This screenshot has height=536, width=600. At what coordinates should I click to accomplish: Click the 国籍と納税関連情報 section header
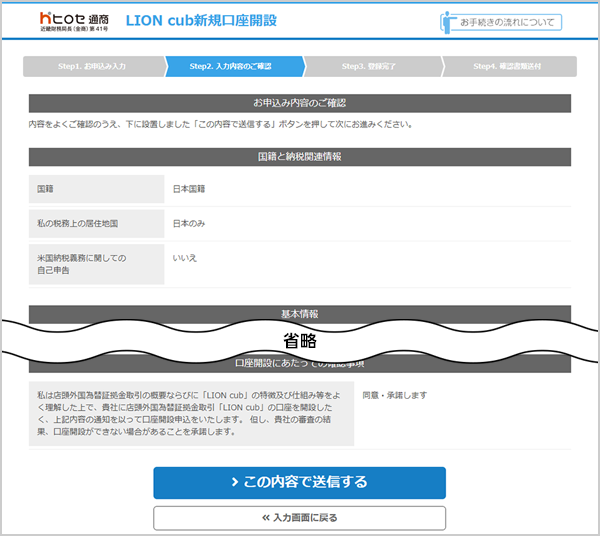click(x=300, y=157)
